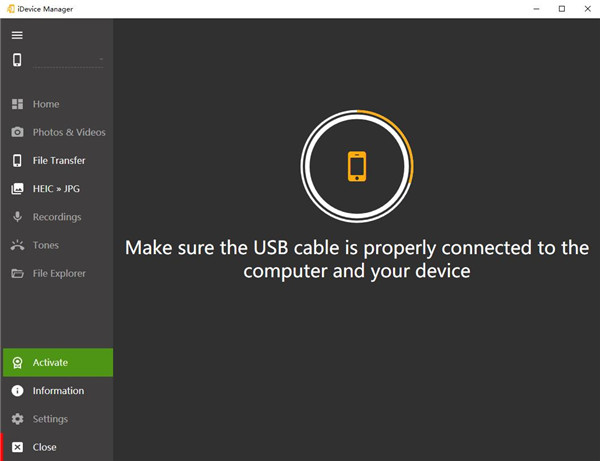Open the hamburger menu
600x461 pixels.
point(17,35)
